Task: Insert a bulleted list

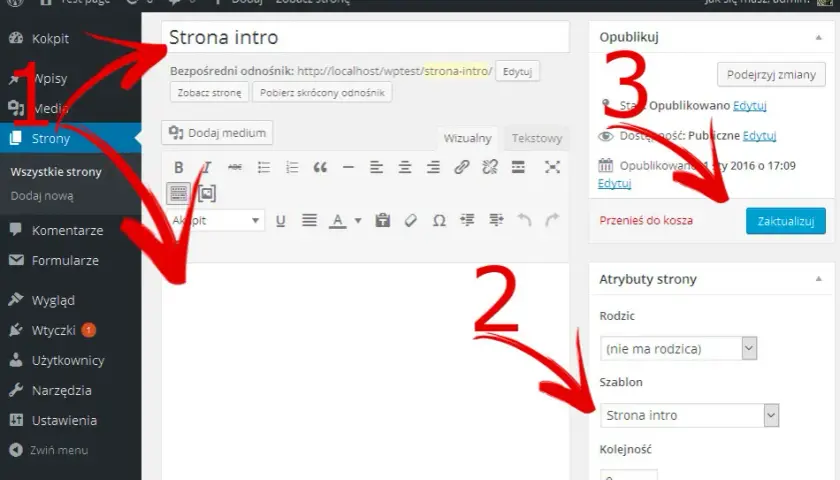Action: click(x=264, y=167)
